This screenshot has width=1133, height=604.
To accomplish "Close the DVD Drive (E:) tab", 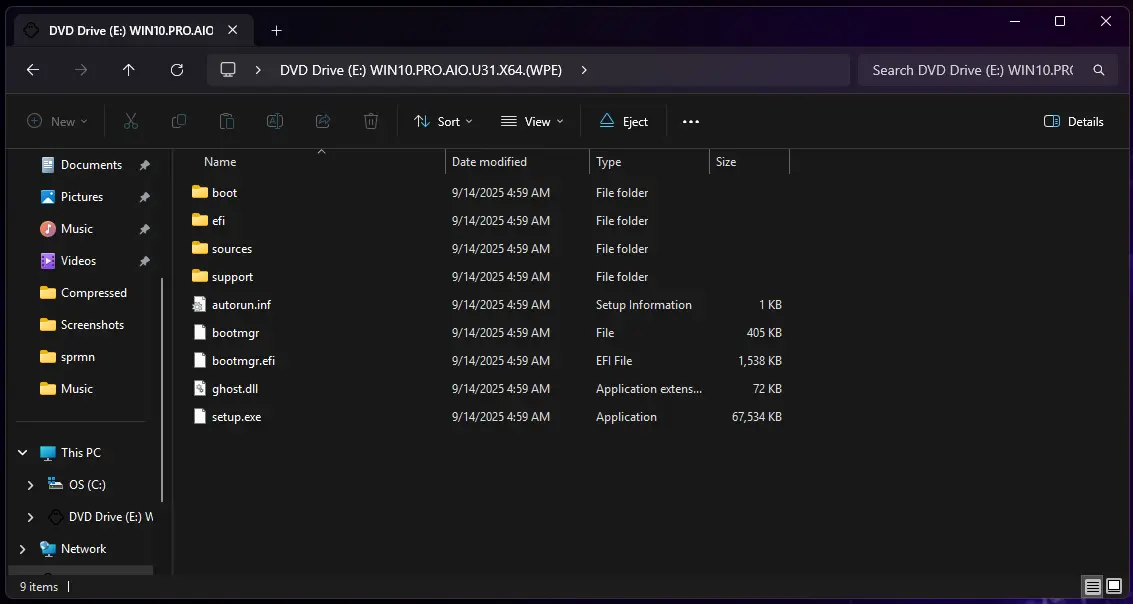I will pyautogui.click(x=232, y=30).
